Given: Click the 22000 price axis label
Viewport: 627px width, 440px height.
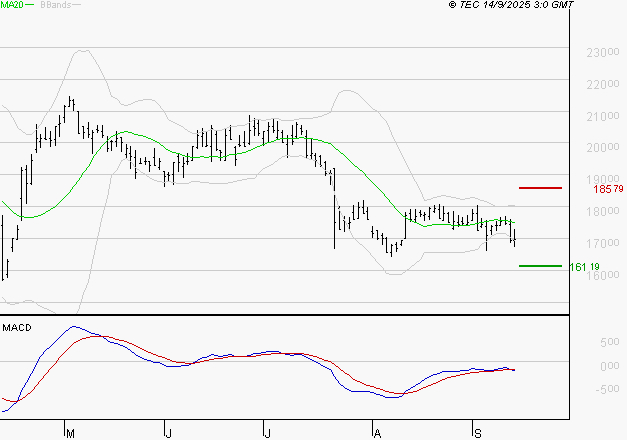Looking at the screenshot, I should coord(603,84).
